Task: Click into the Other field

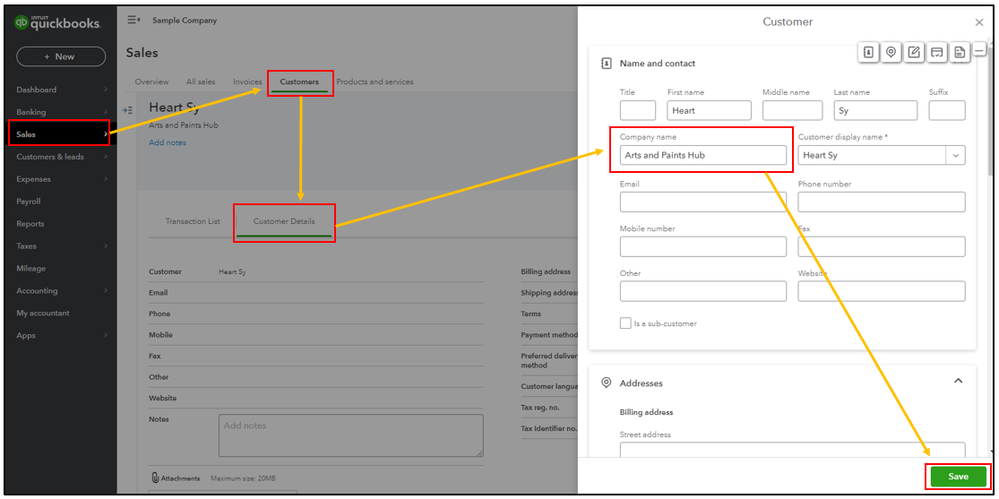Action: pos(703,291)
